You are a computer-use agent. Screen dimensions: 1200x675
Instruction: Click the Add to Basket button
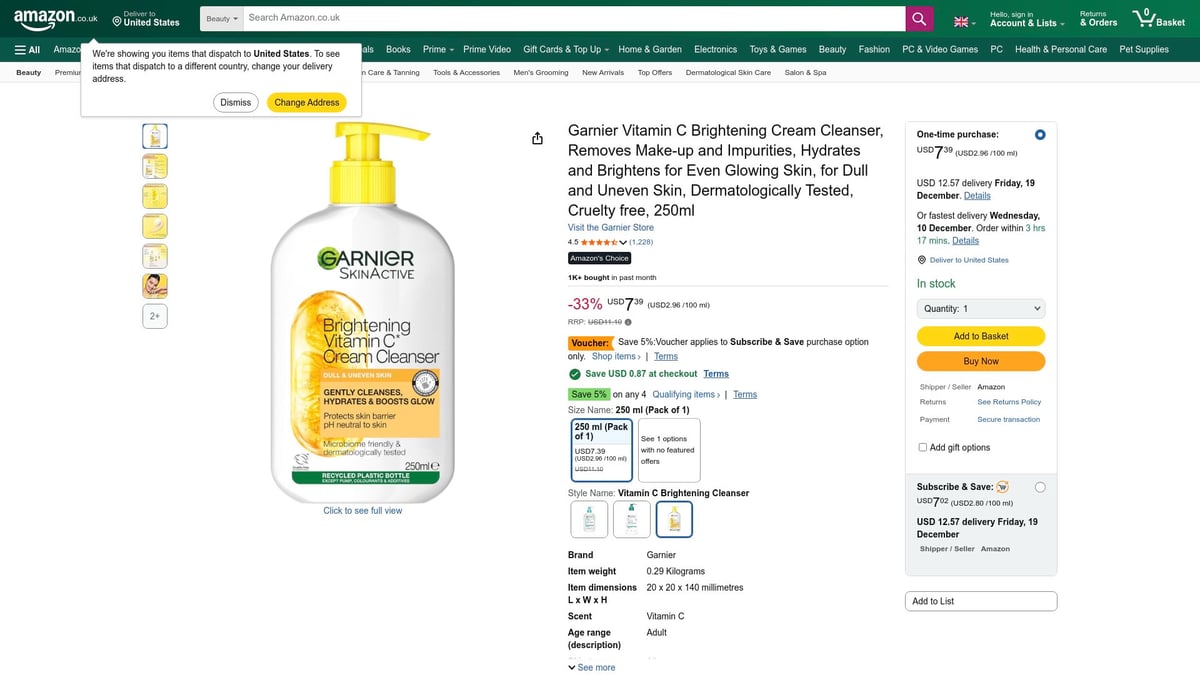(x=980, y=335)
